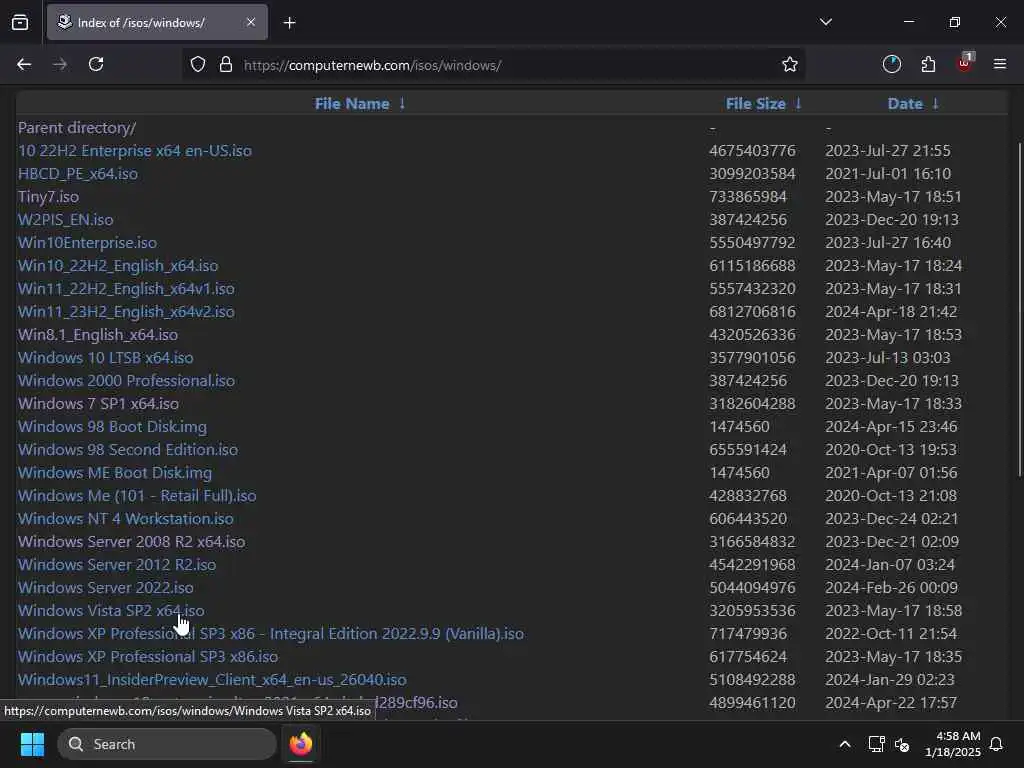Go to Parent directory/
Screen dimensions: 1024x768
point(77,127)
